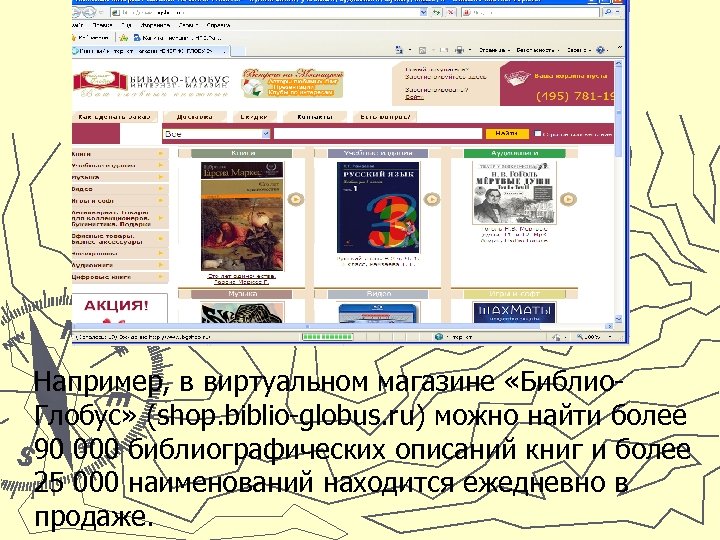Click the yellow Найти button

507,133
